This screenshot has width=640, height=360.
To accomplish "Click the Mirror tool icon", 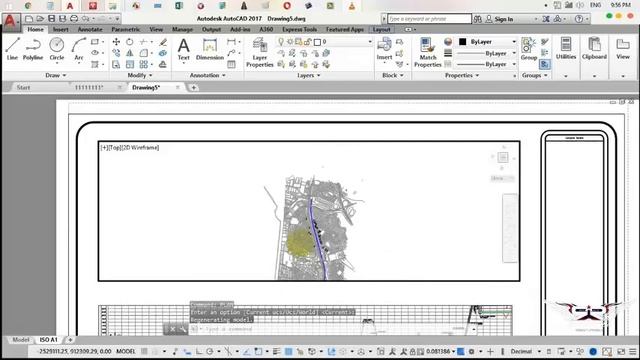I will pyautogui.click(x=129, y=53).
